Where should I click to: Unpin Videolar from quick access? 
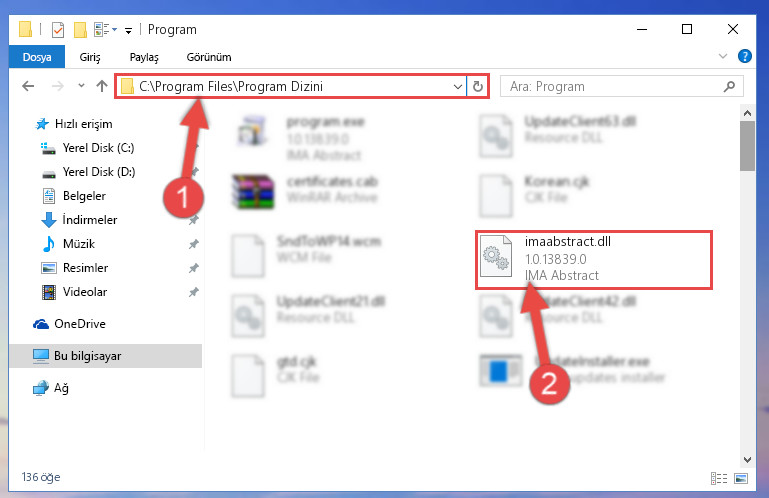pyautogui.click(x=194, y=292)
